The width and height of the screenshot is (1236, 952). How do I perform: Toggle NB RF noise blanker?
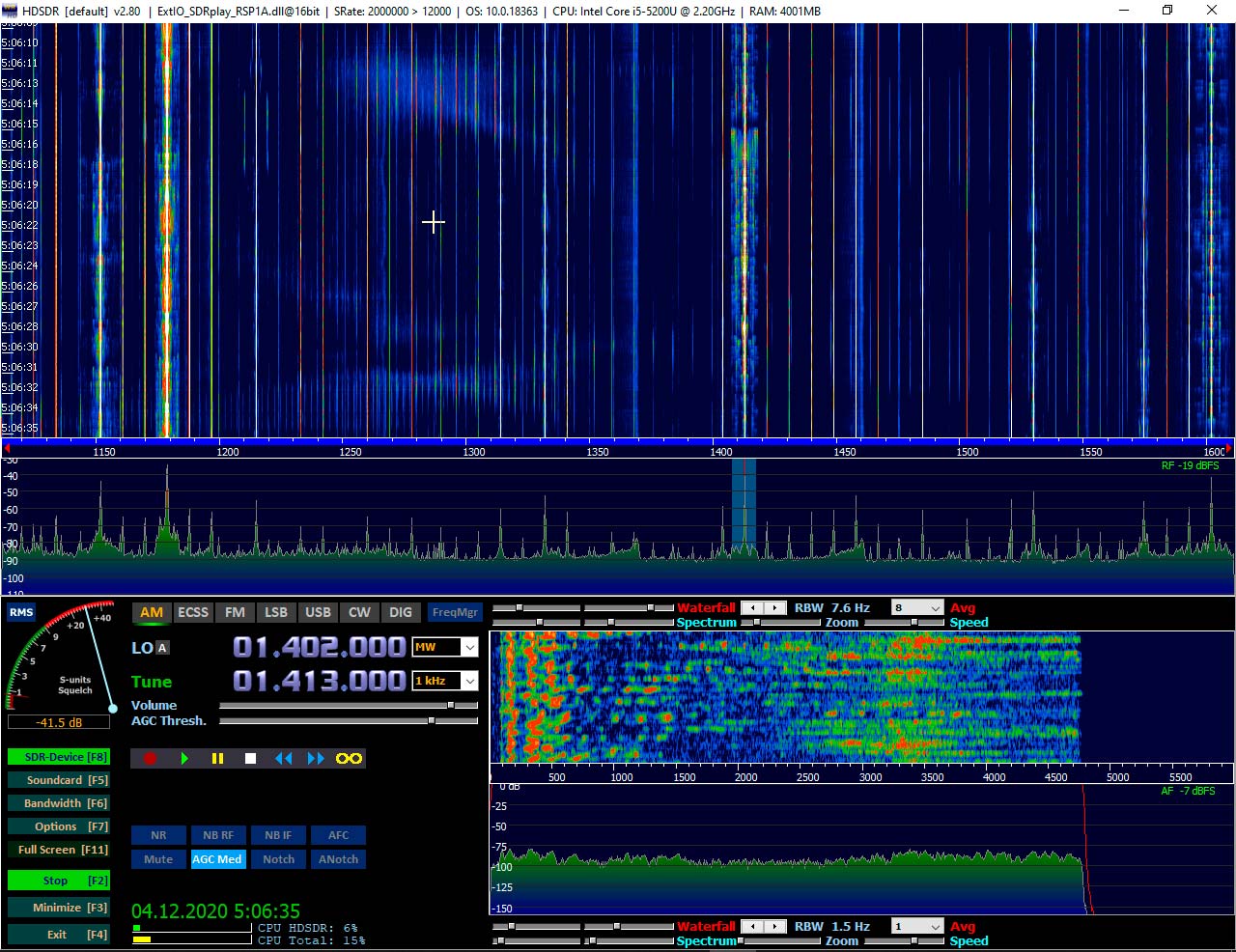tap(218, 835)
